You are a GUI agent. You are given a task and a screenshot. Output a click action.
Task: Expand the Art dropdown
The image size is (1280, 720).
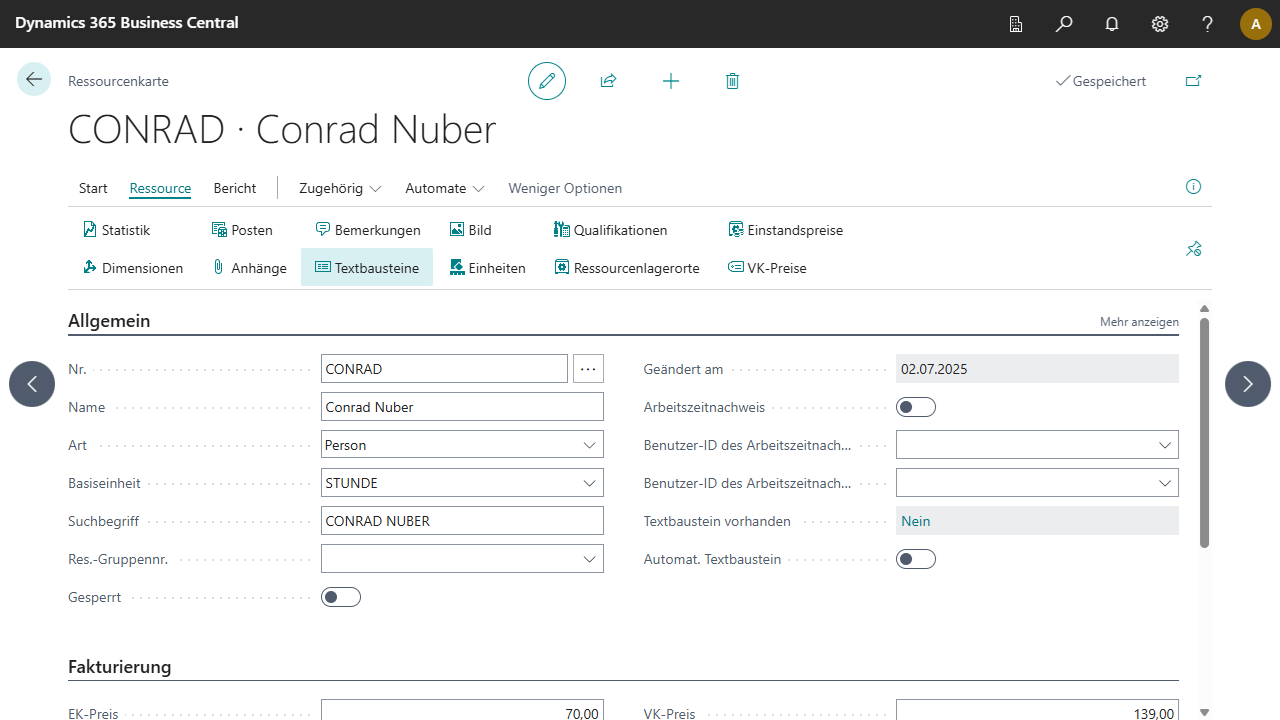589,445
